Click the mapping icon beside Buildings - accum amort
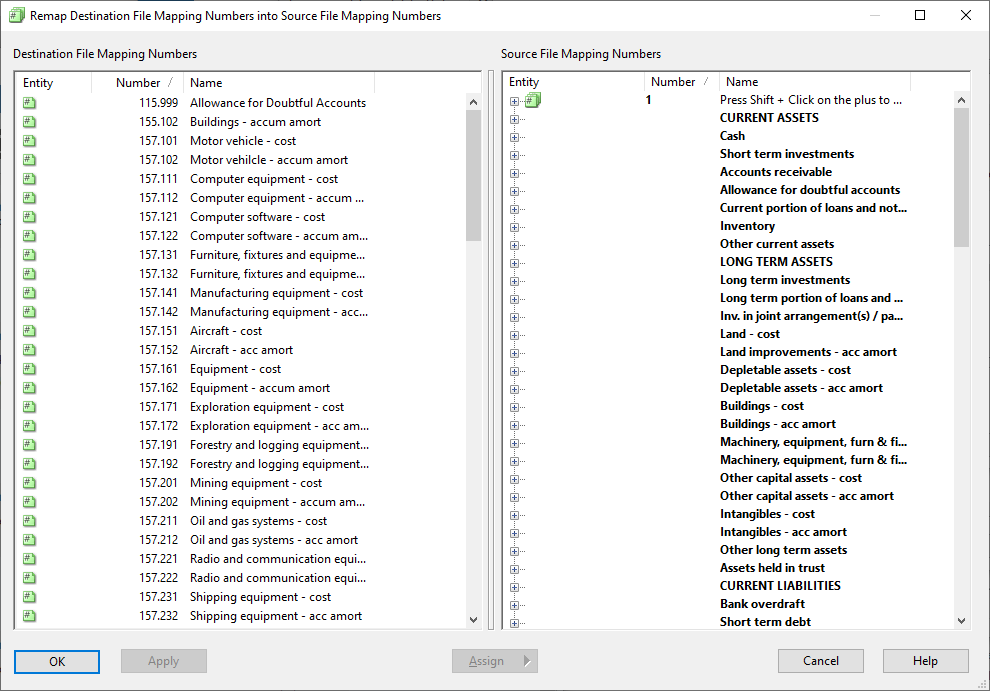 [29, 122]
